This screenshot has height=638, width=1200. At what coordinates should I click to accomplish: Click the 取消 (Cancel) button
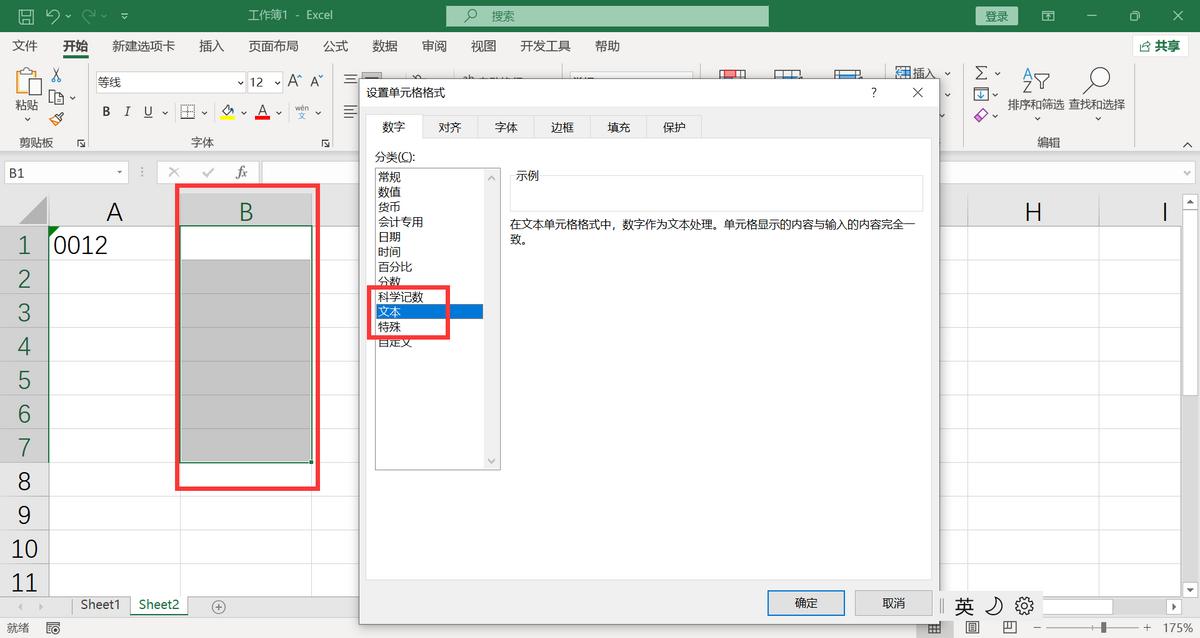[893, 602]
